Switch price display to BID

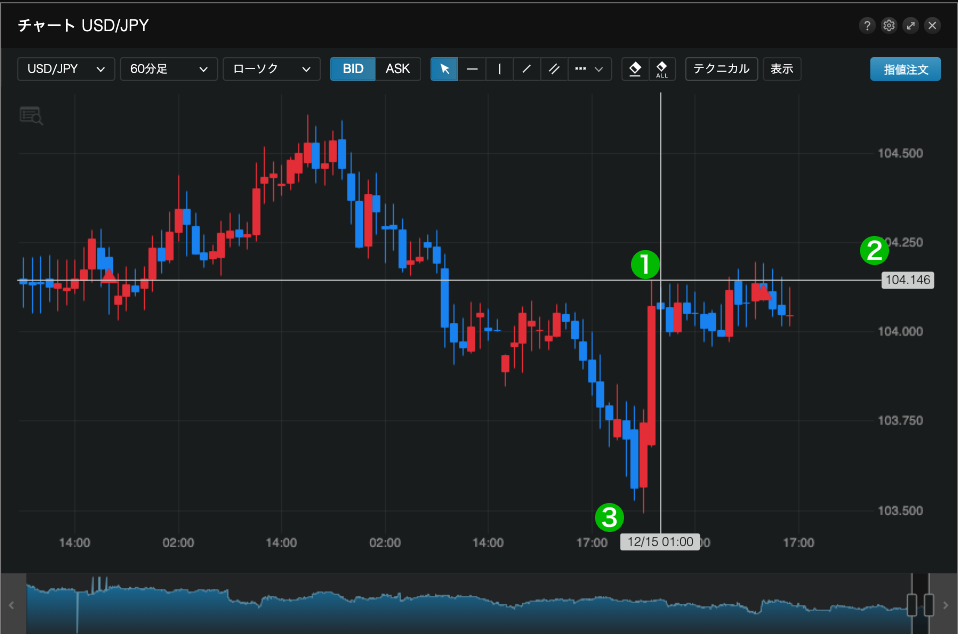[353, 69]
